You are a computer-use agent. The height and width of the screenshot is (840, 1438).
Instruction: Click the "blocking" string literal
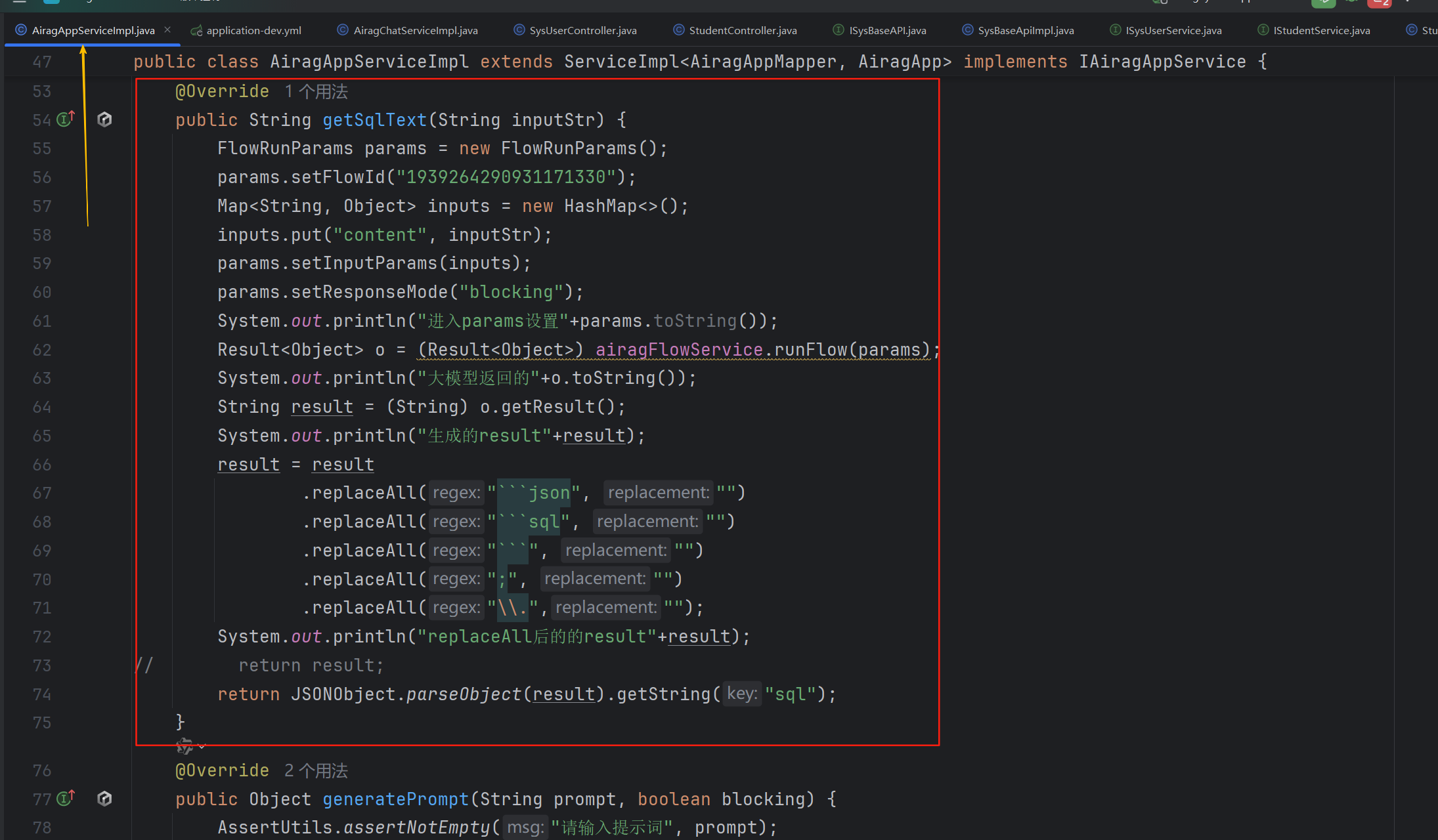coord(511,292)
